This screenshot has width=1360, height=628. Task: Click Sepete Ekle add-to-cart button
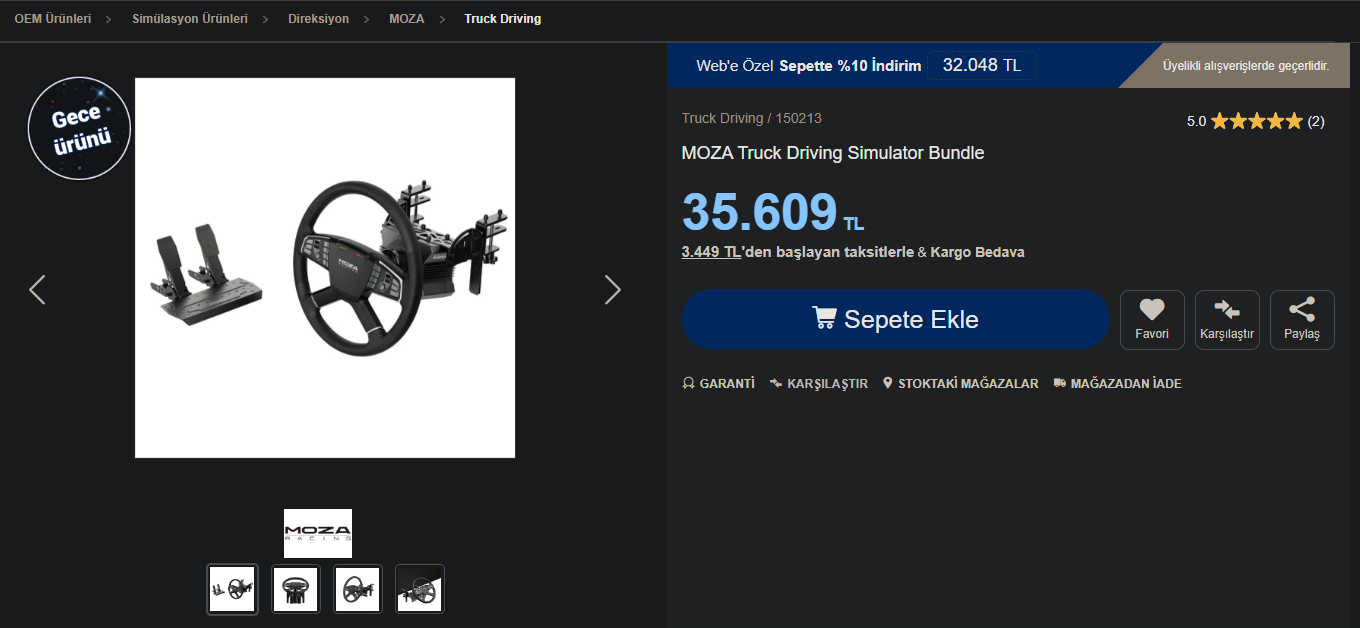click(896, 320)
